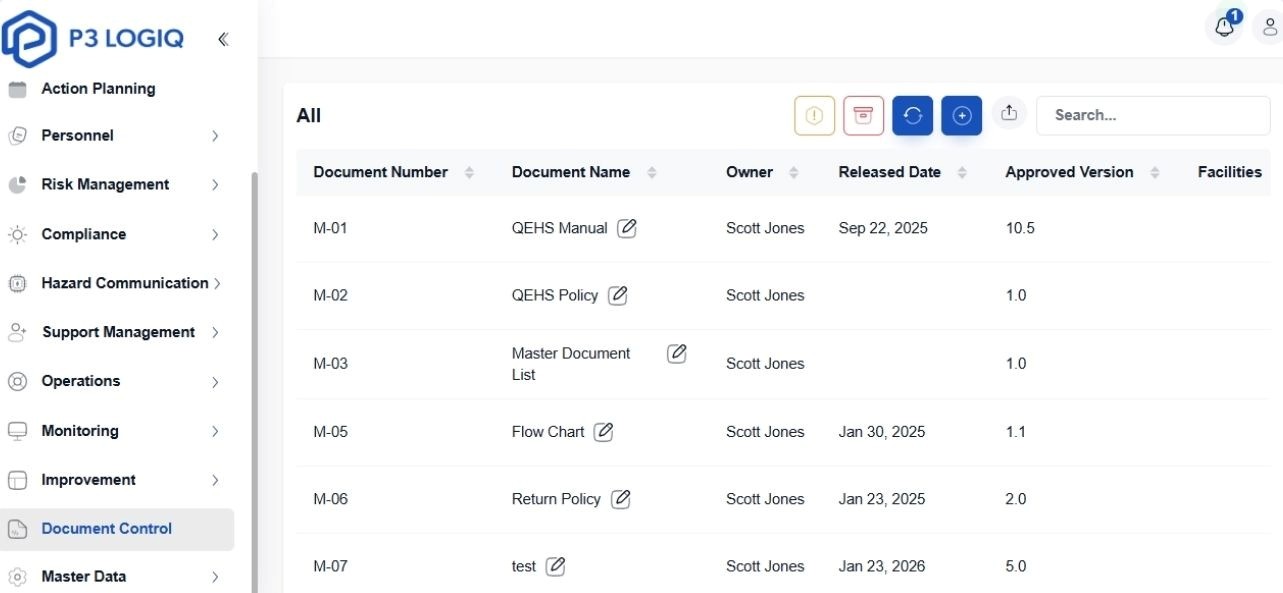Click the Action Planning calendar icon
The image size is (1283, 593).
(x=17, y=89)
